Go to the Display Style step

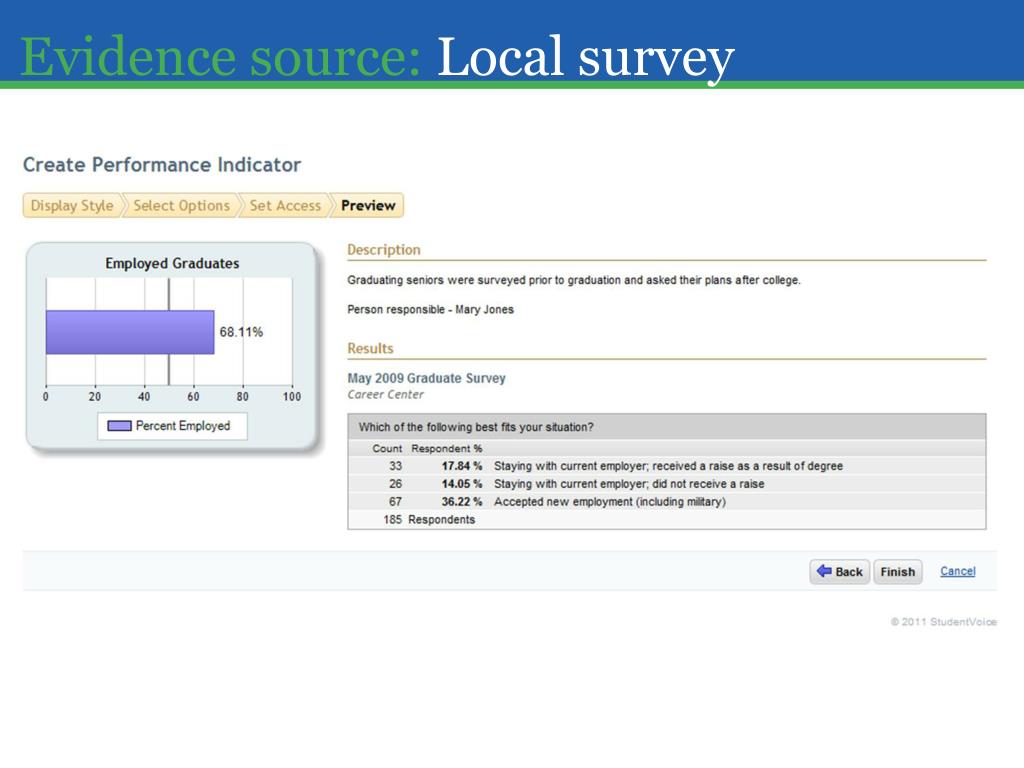coord(72,205)
